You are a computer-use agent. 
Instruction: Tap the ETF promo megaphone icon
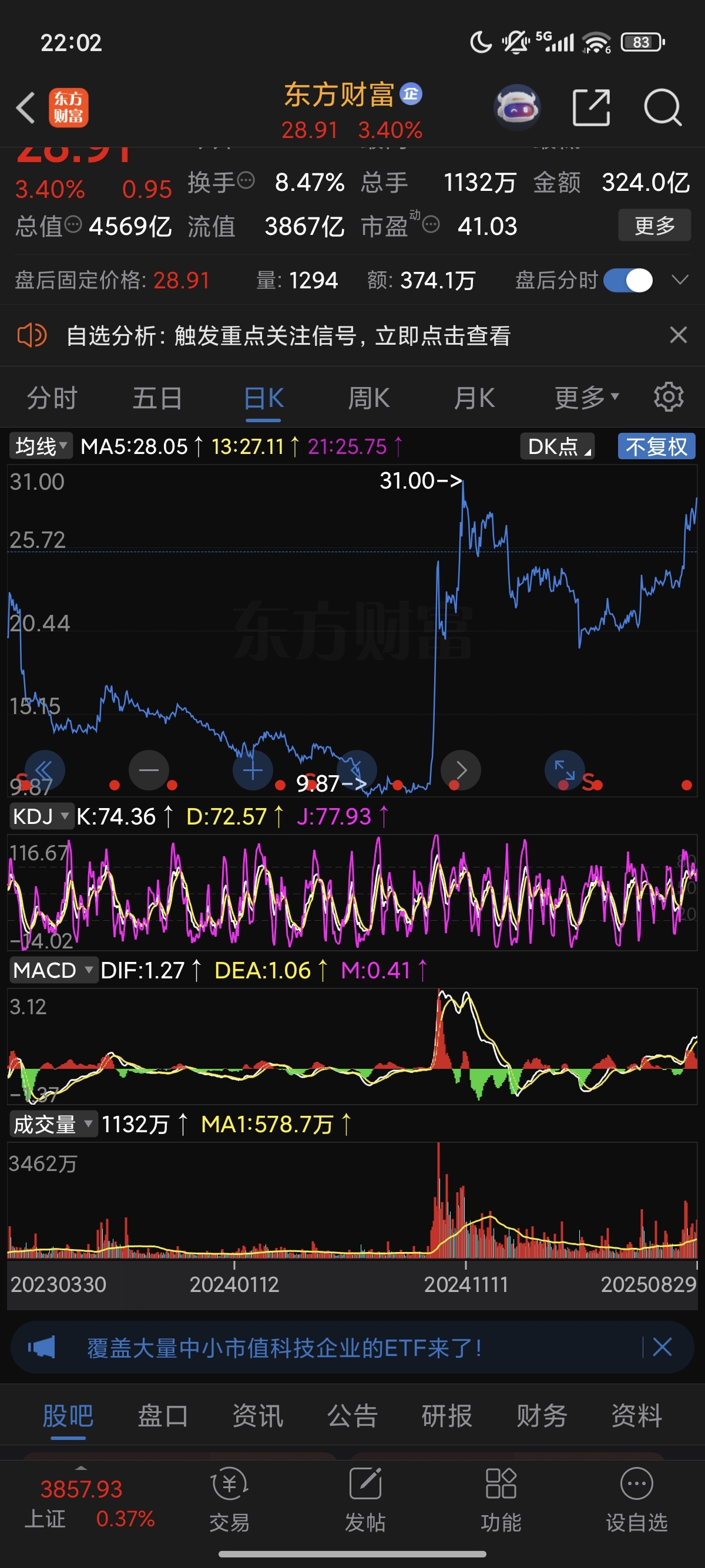41,1348
